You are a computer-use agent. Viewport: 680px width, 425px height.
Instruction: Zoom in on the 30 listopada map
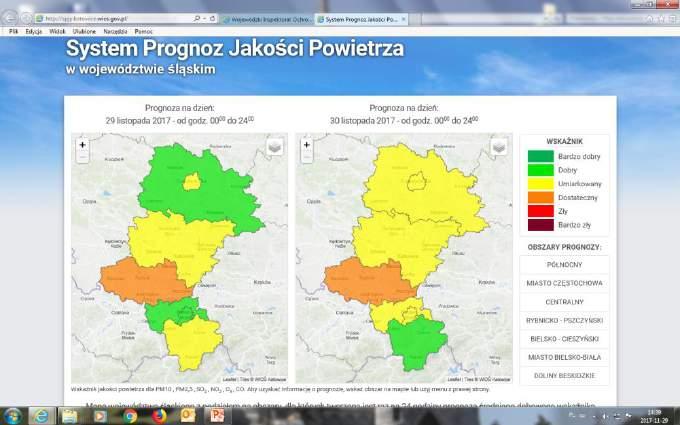tap(307, 145)
